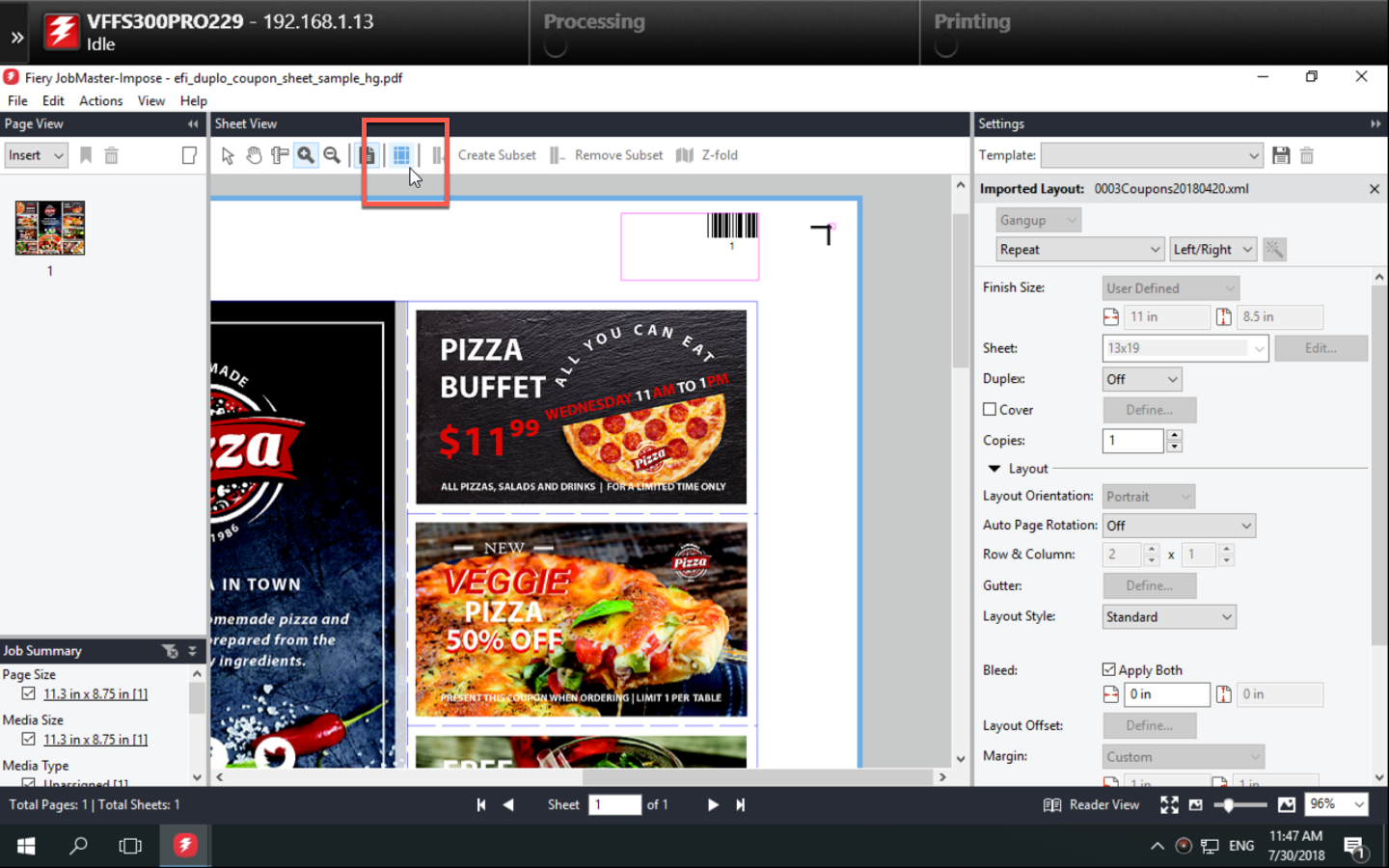This screenshot has height=868, width=1389.
Task: Select the Pan hand tool
Action: [254, 155]
